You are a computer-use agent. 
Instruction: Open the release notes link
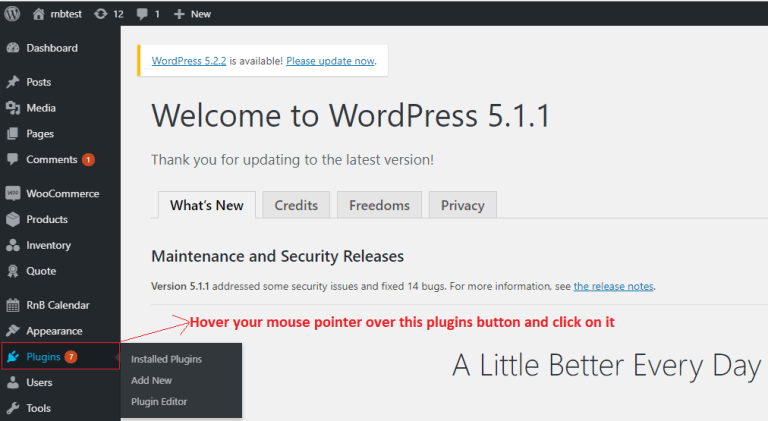point(614,286)
